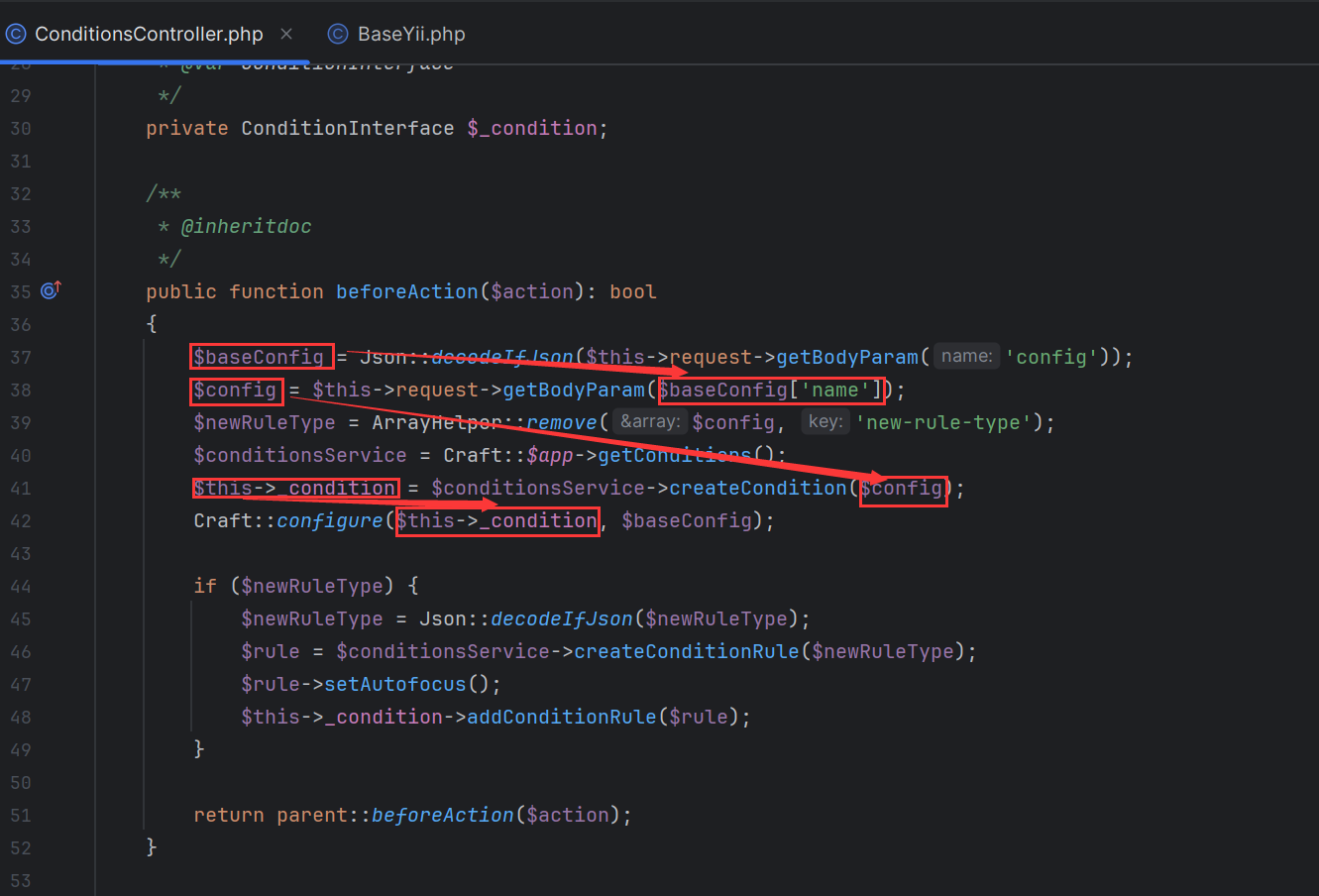Viewport: 1319px width, 896px height.
Task: Click the if keyword on line 44
Action: 205,586
